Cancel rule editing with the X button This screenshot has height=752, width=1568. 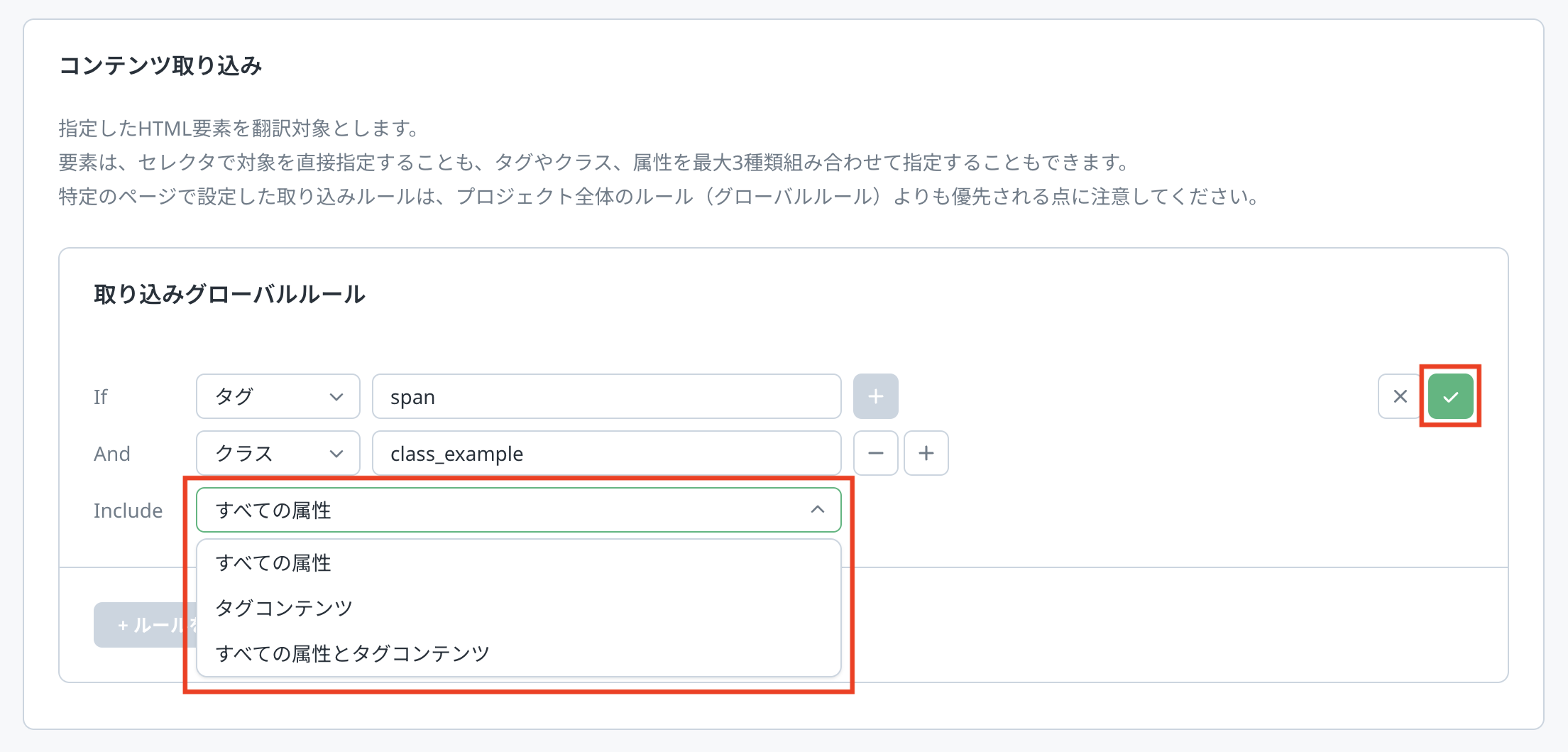[1400, 396]
